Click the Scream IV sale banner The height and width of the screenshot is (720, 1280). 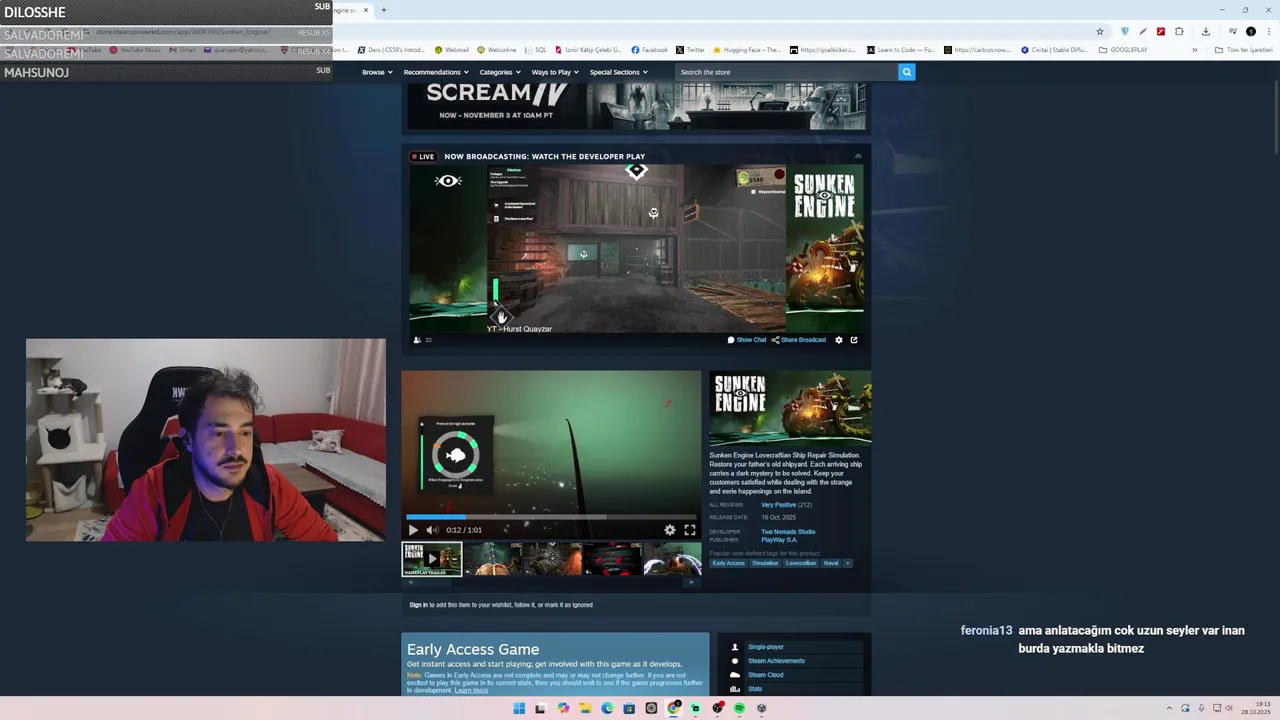click(636, 106)
